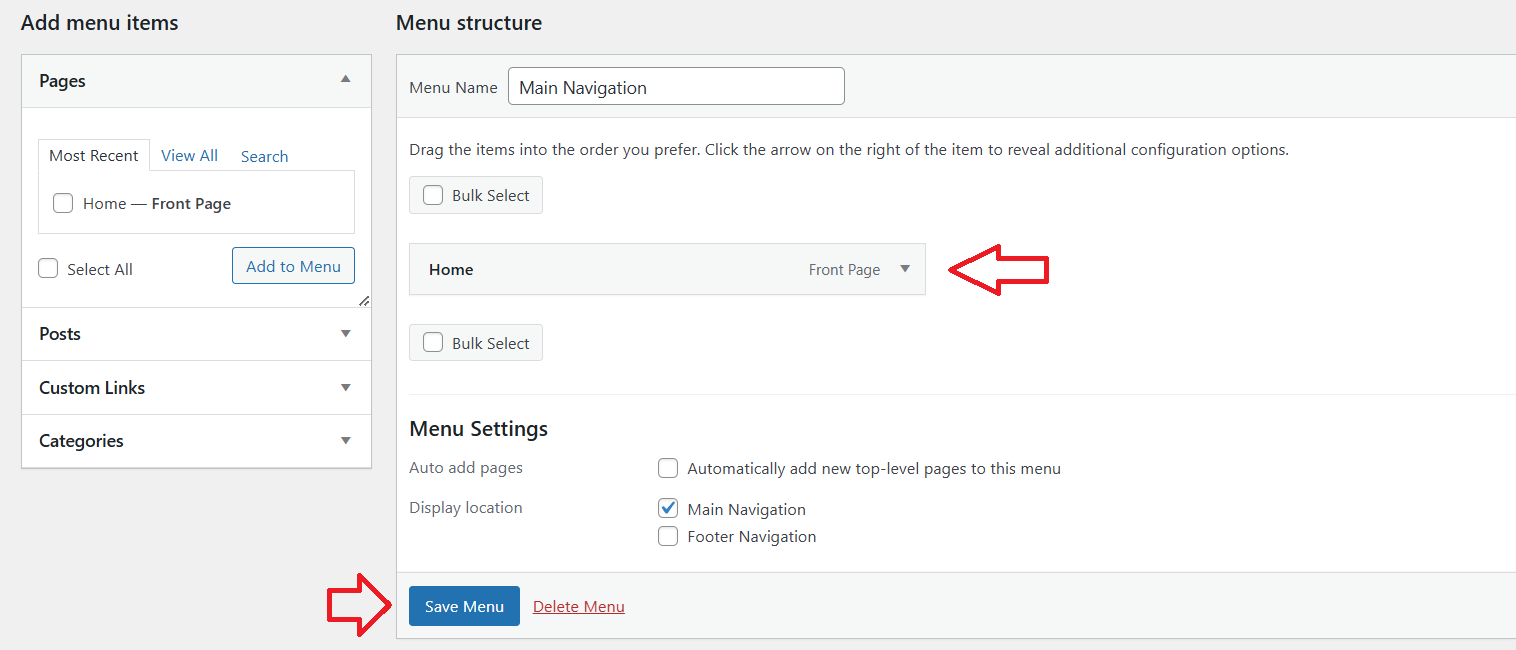Expand the Categories panel

coord(346,441)
